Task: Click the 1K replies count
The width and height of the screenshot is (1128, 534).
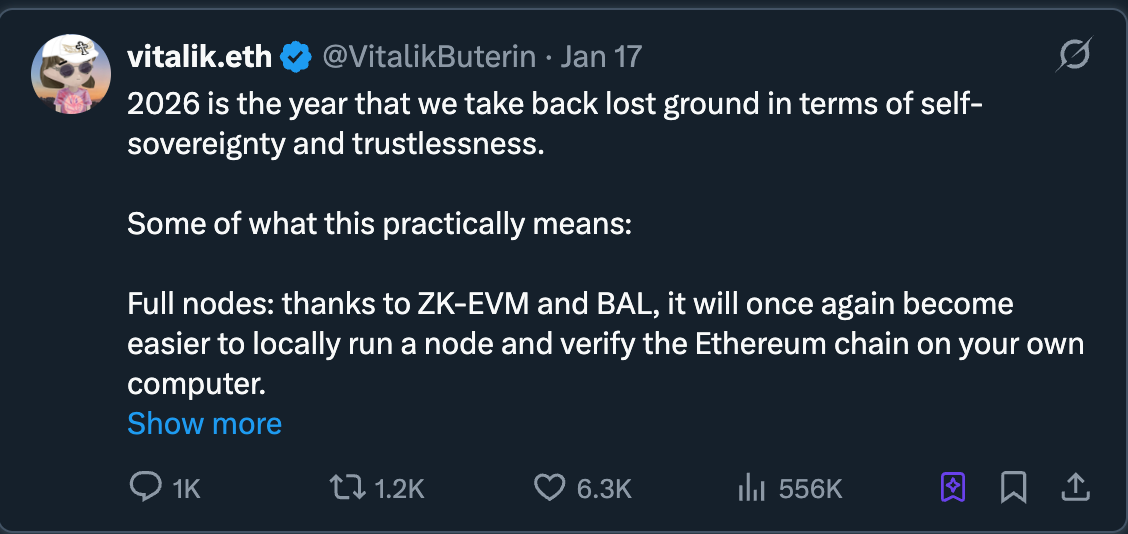Action: click(187, 488)
